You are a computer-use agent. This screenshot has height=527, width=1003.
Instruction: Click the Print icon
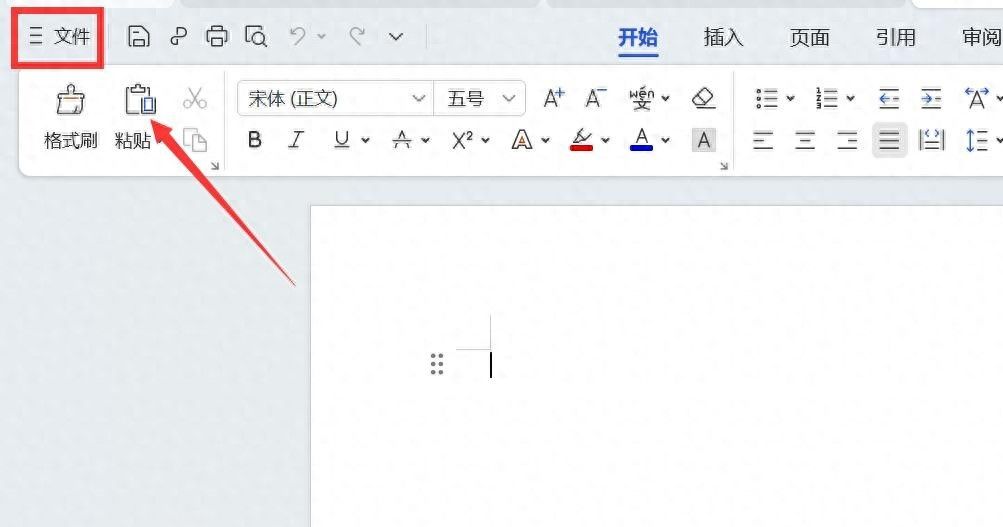[217, 36]
